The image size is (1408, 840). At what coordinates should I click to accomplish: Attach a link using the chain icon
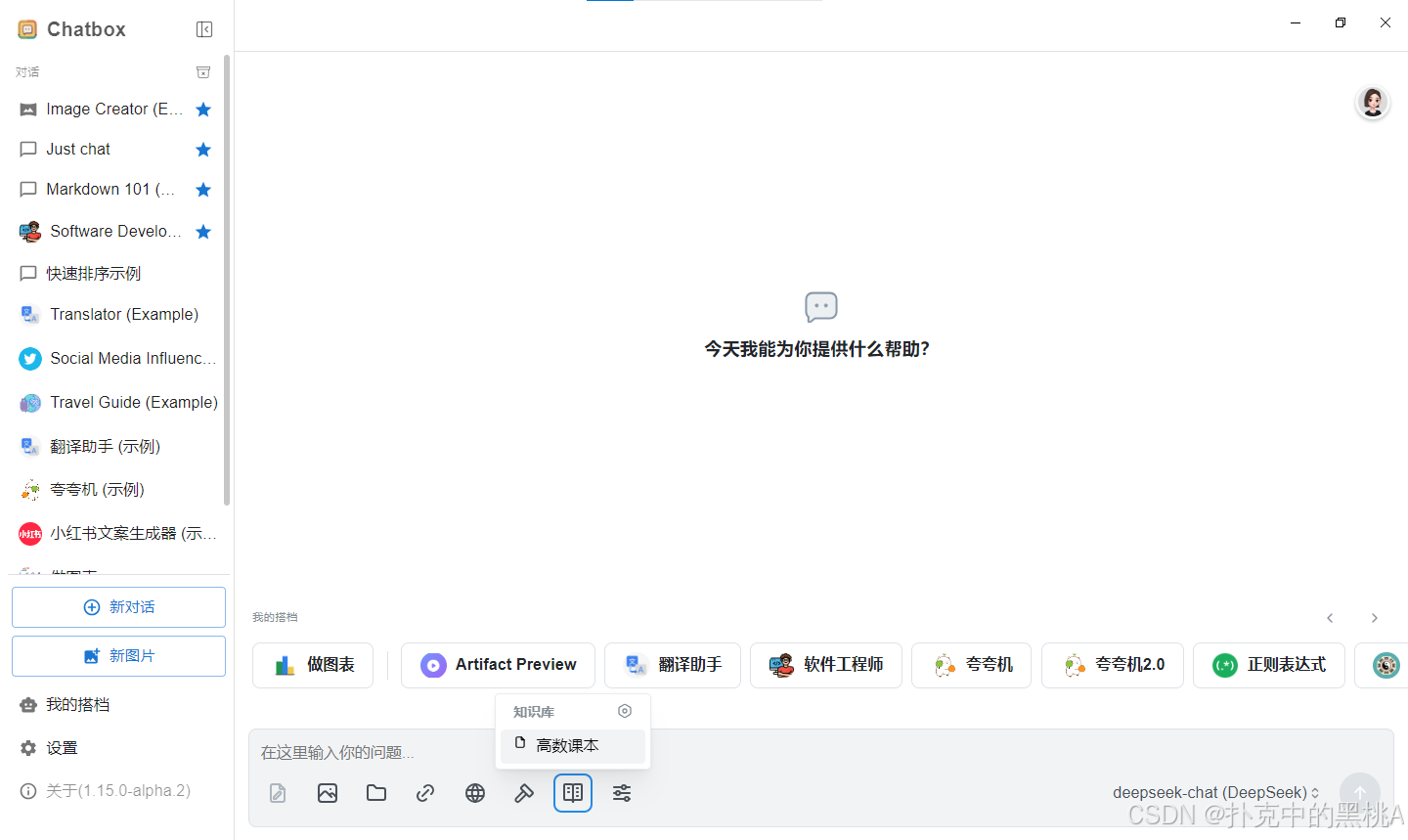(x=425, y=793)
